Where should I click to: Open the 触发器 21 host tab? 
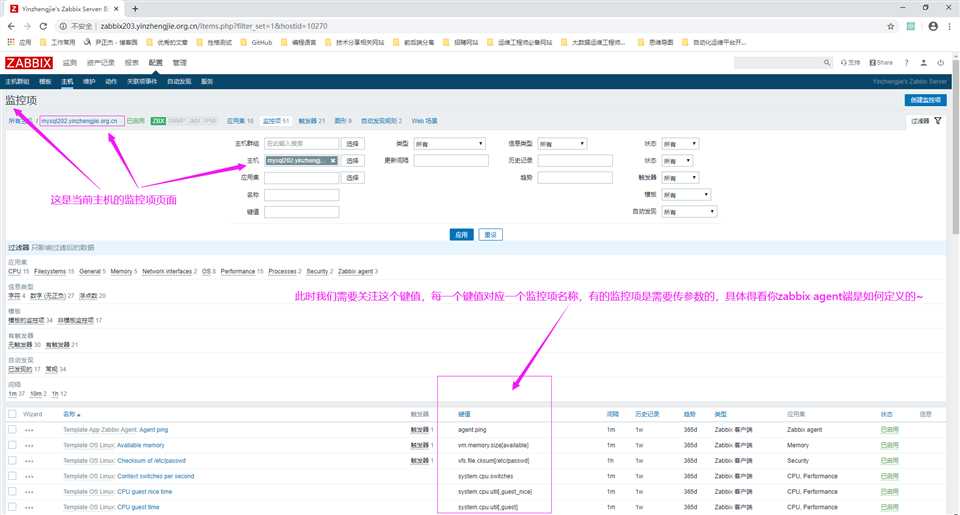[312, 121]
